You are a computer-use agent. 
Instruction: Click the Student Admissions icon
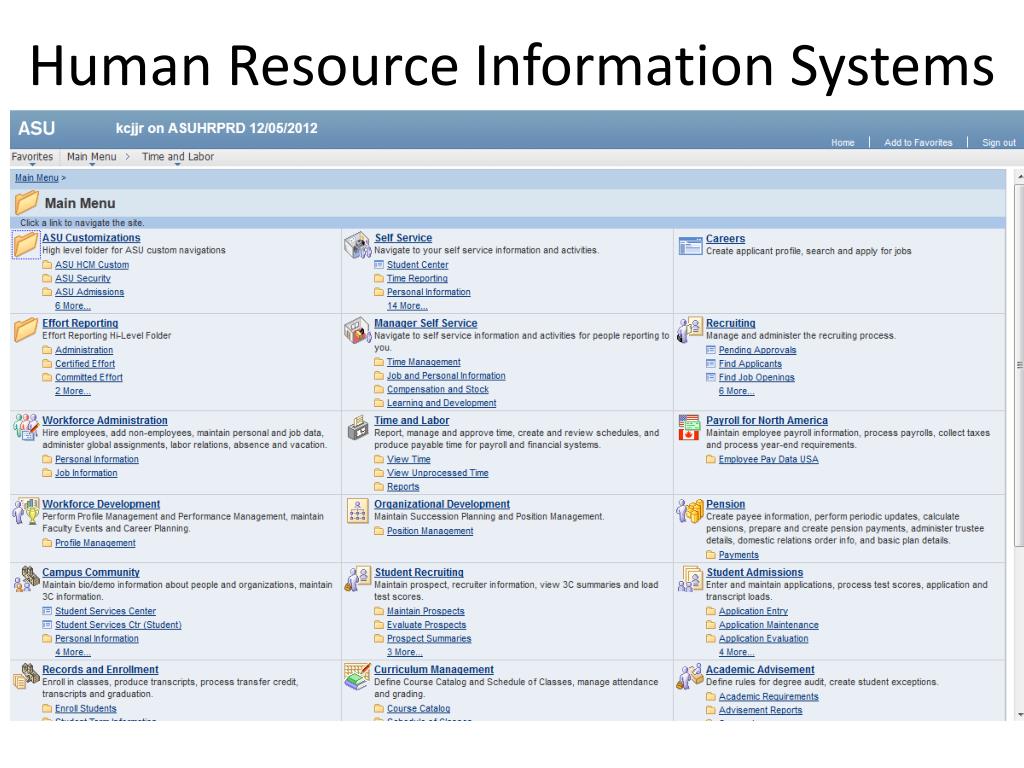pyautogui.click(x=690, y=579)
